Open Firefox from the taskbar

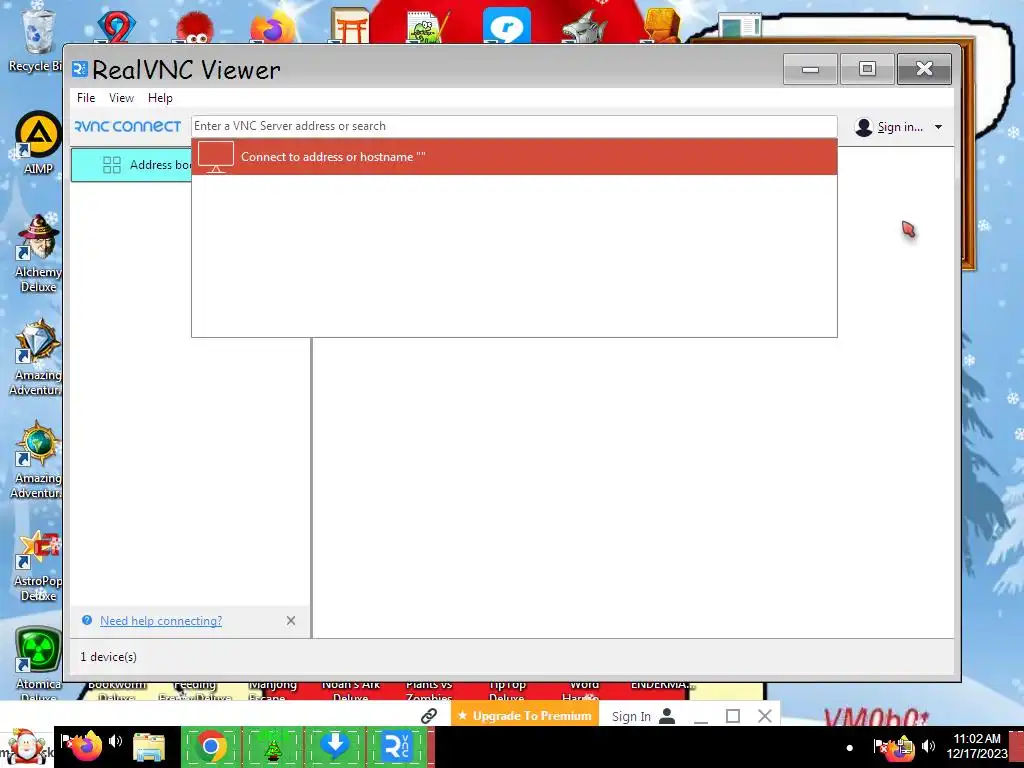(x=87, y=746)
